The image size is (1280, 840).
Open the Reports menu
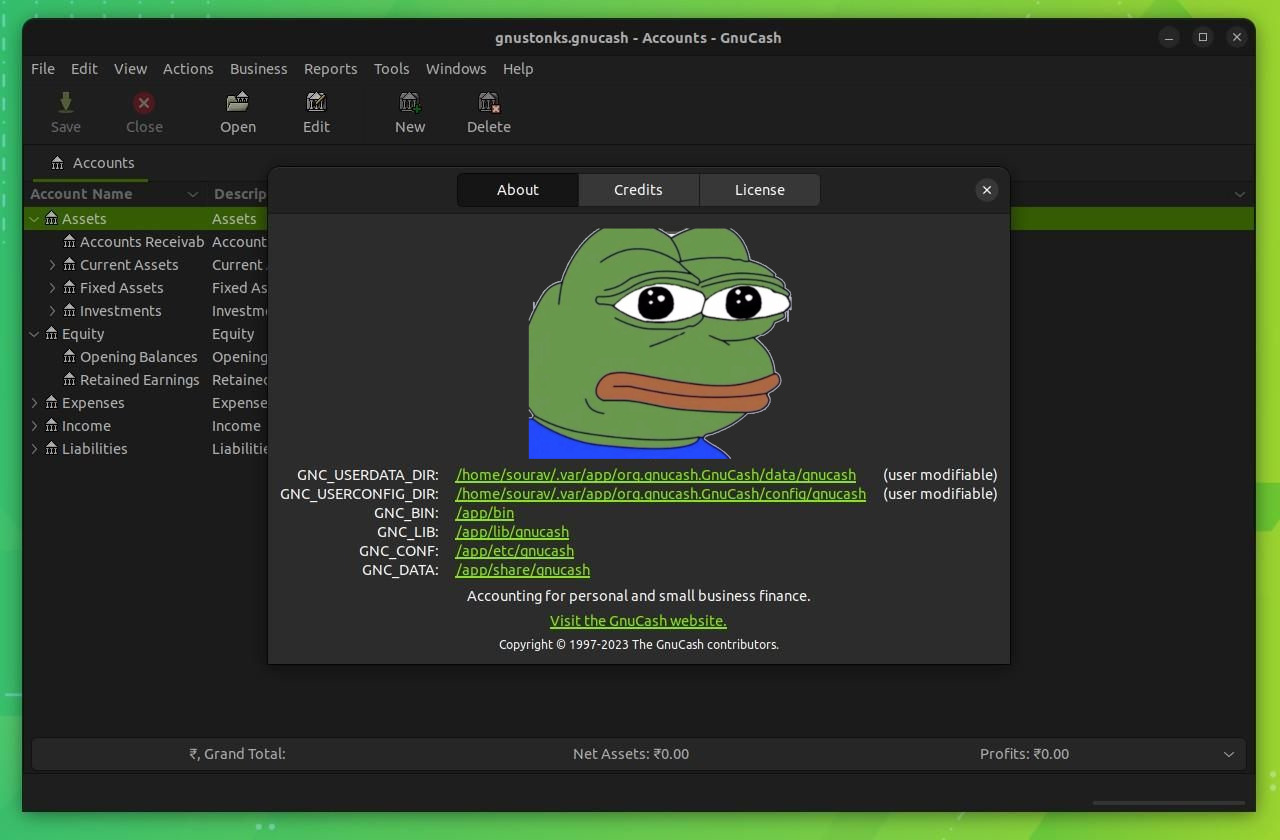pos(330,69)
